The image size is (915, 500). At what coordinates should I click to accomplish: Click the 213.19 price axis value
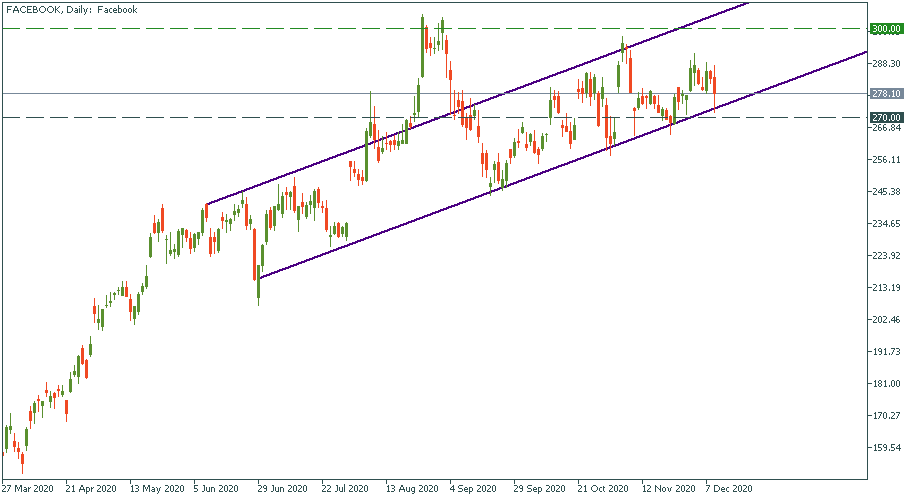(x=887, y=288)
